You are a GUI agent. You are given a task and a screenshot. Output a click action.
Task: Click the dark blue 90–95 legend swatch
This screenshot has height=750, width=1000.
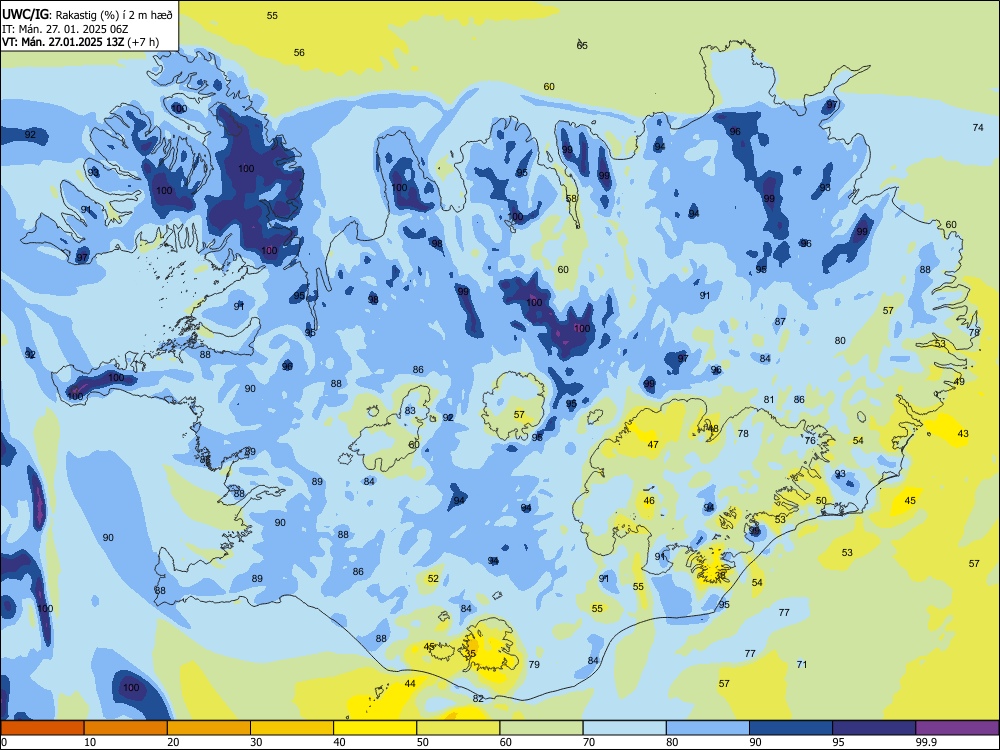tap(791, 728)
